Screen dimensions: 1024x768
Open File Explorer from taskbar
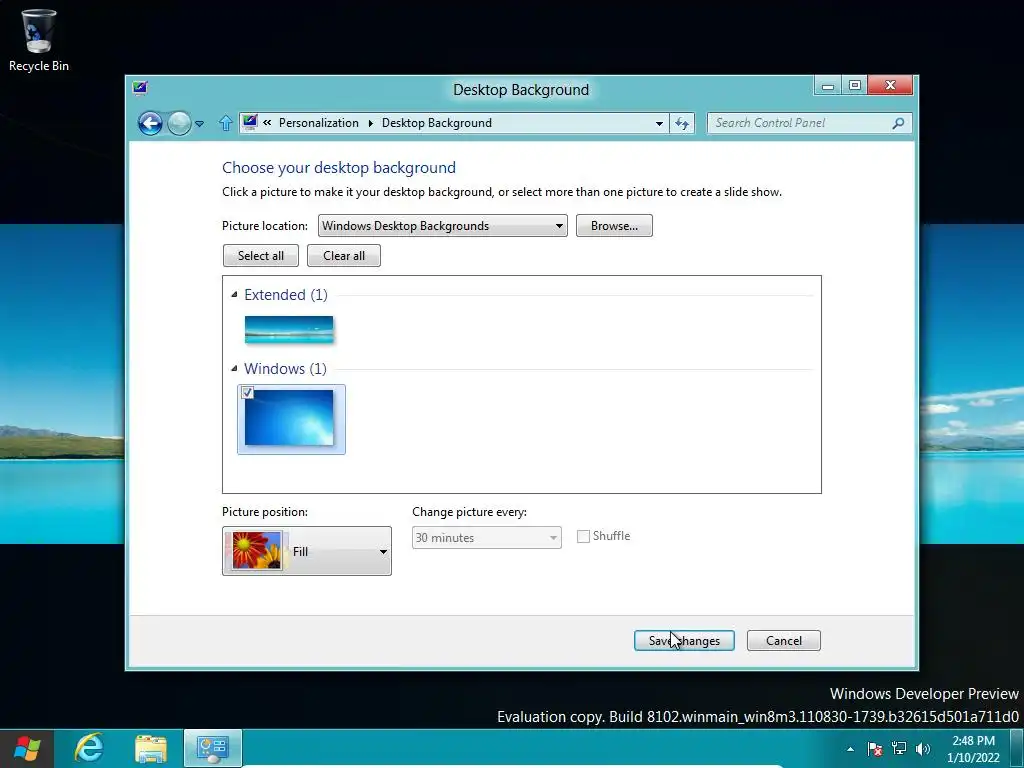tap(151, 748)
